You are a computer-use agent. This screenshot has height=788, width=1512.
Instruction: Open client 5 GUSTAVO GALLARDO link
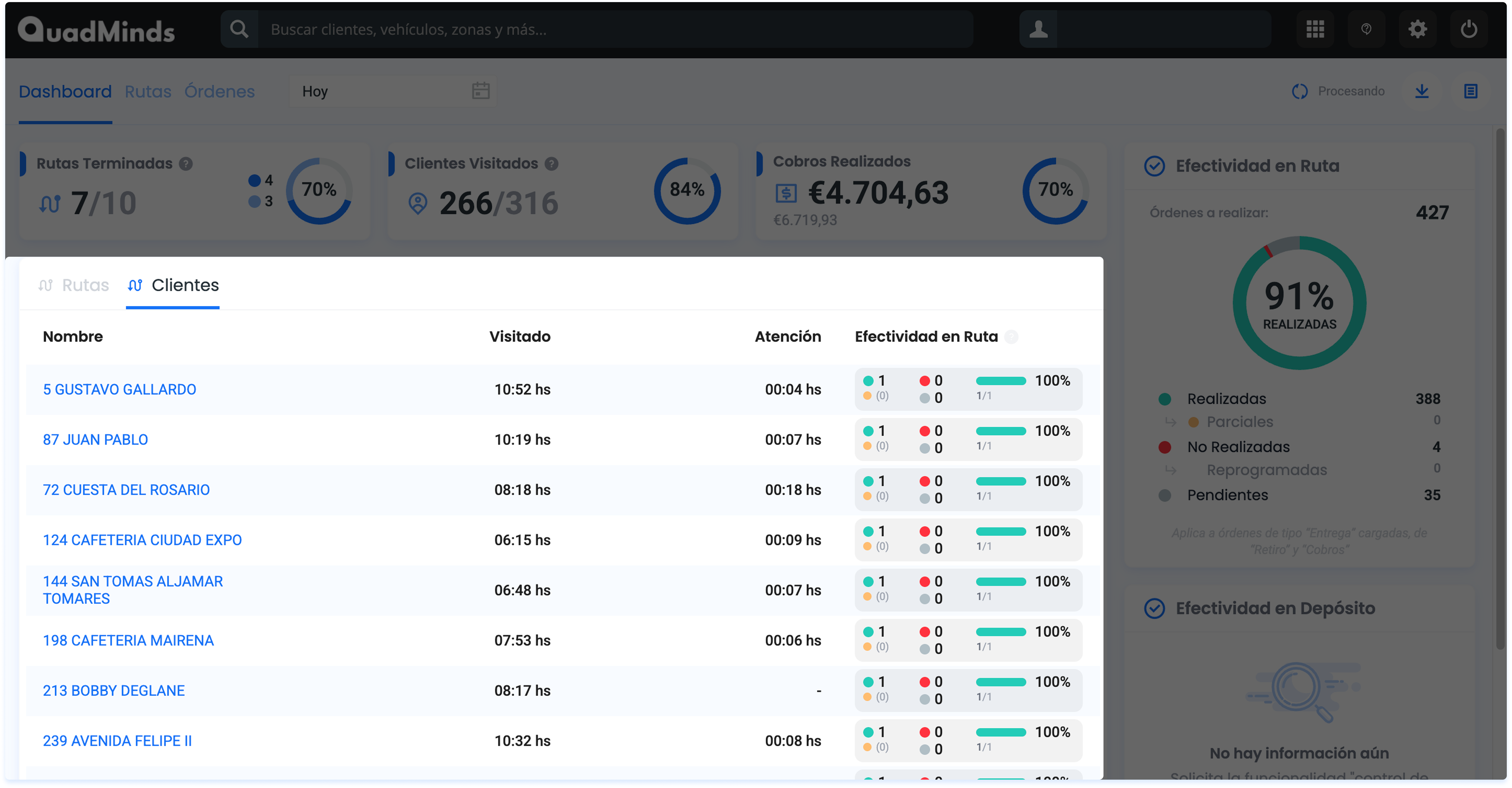pos(119,389)
